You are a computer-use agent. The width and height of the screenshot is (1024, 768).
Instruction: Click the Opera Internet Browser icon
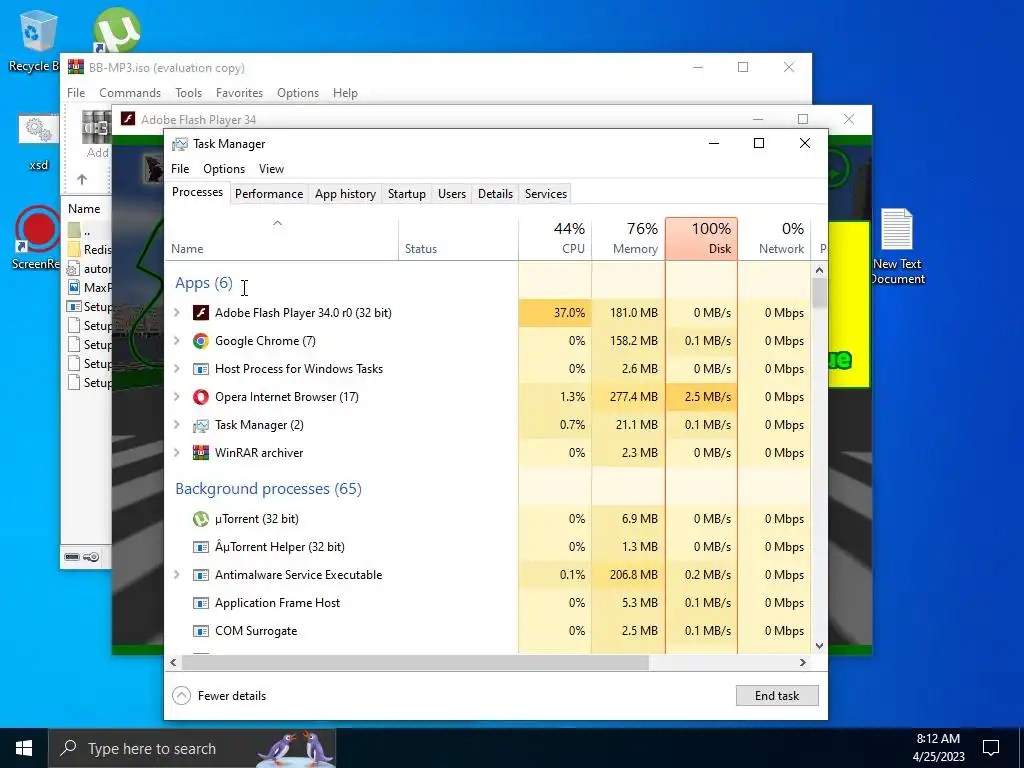200,397
